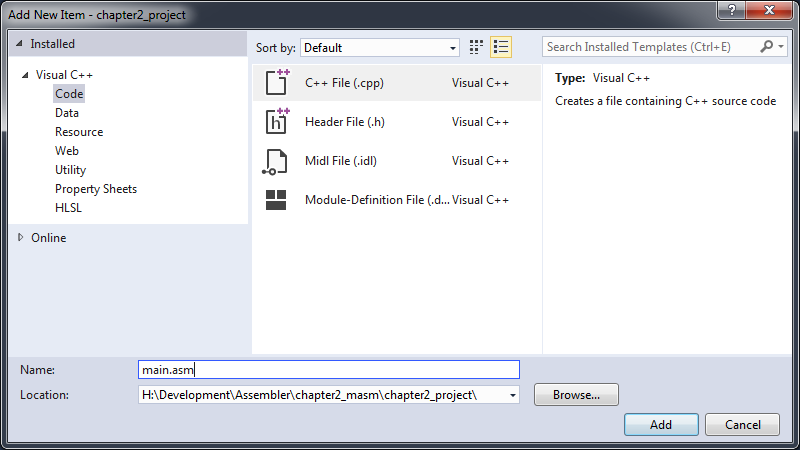Expand the Online section

[x=22, y=238]
